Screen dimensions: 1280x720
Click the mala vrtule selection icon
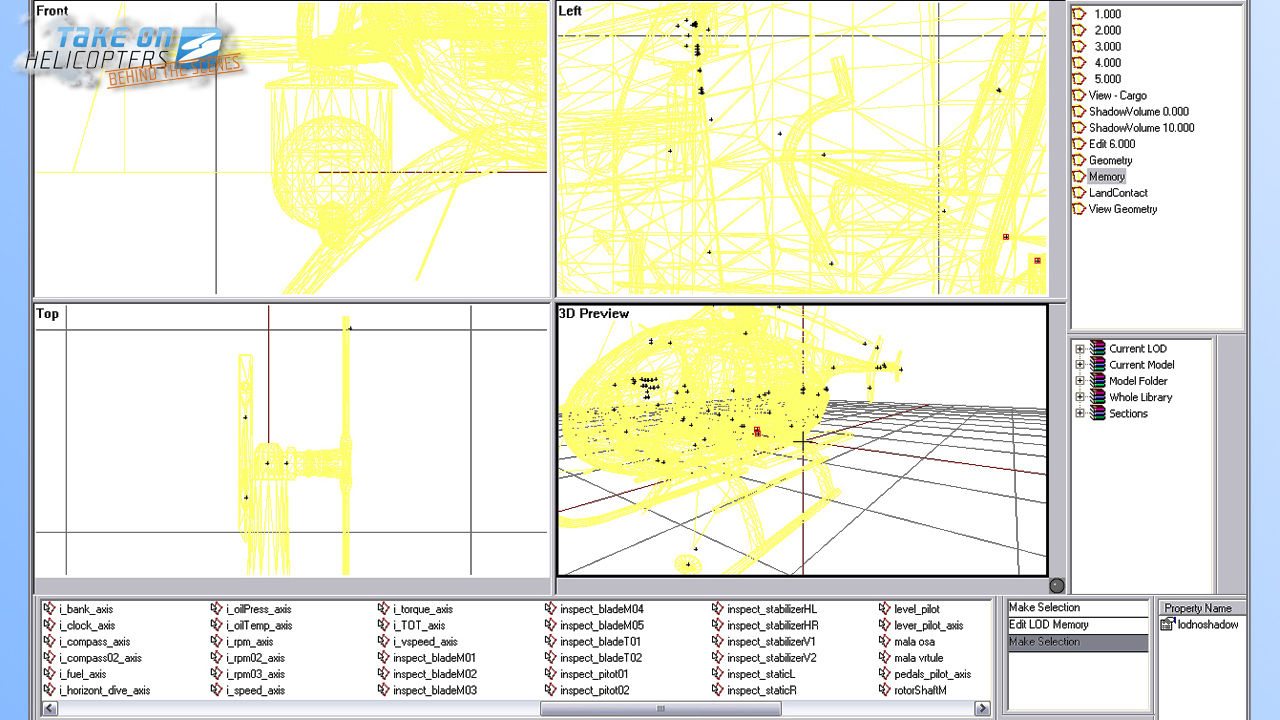pyautogui.click(x=885, y=658)
